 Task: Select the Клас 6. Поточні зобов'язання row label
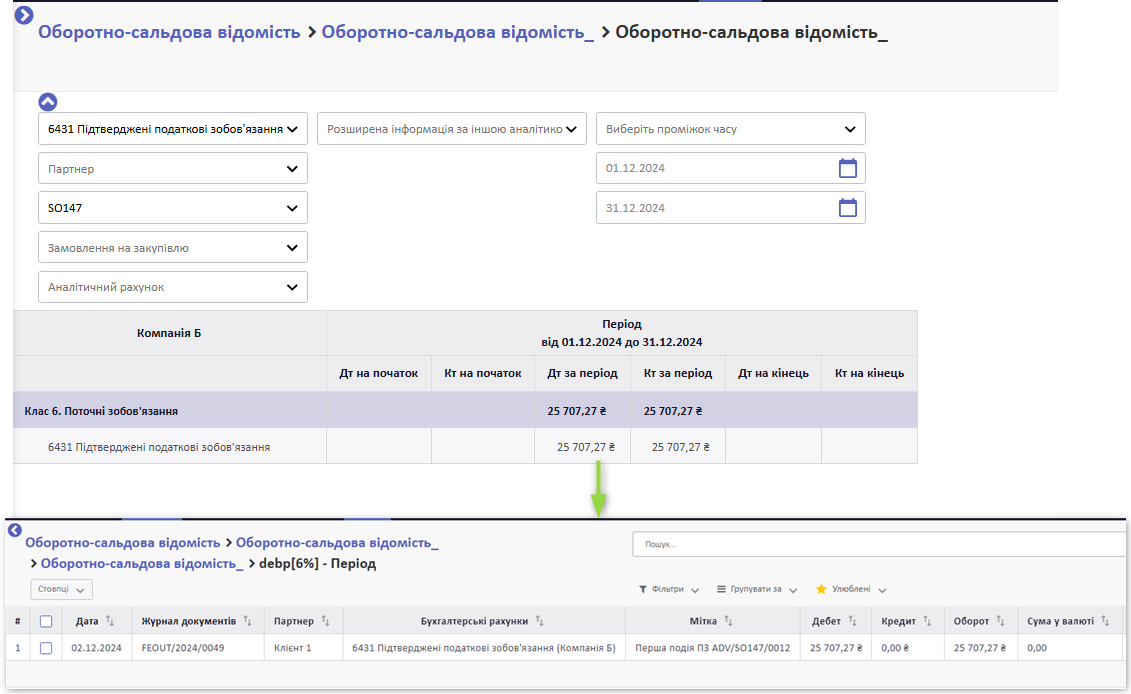pyautogui.click(x=101, y=411)
